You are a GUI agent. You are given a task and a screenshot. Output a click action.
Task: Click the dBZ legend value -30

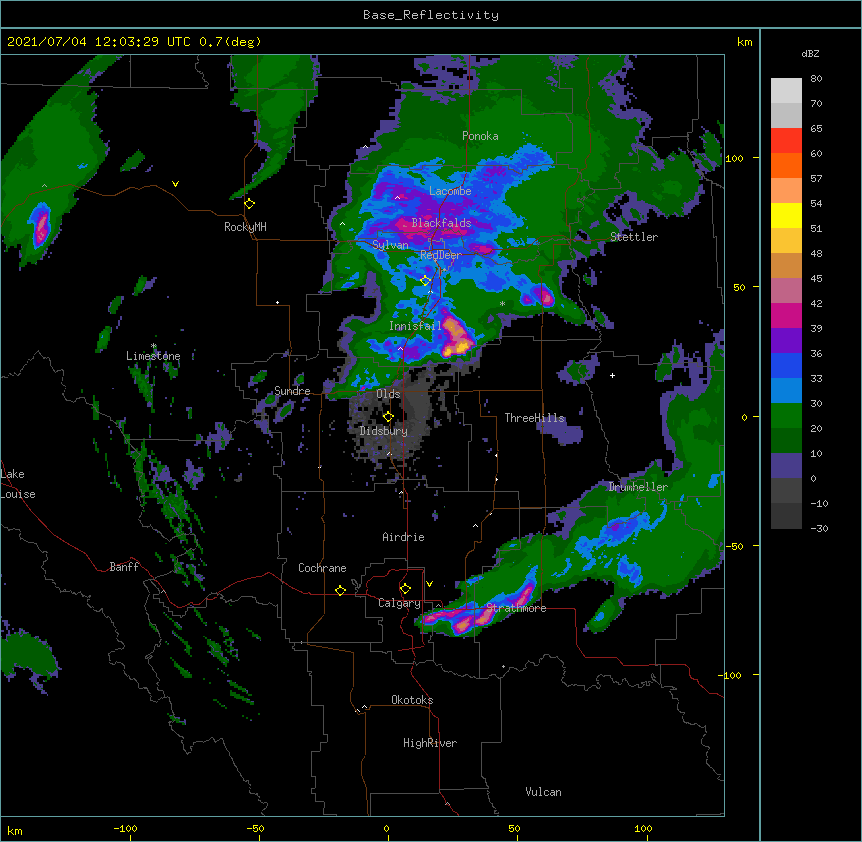point(819,529)
